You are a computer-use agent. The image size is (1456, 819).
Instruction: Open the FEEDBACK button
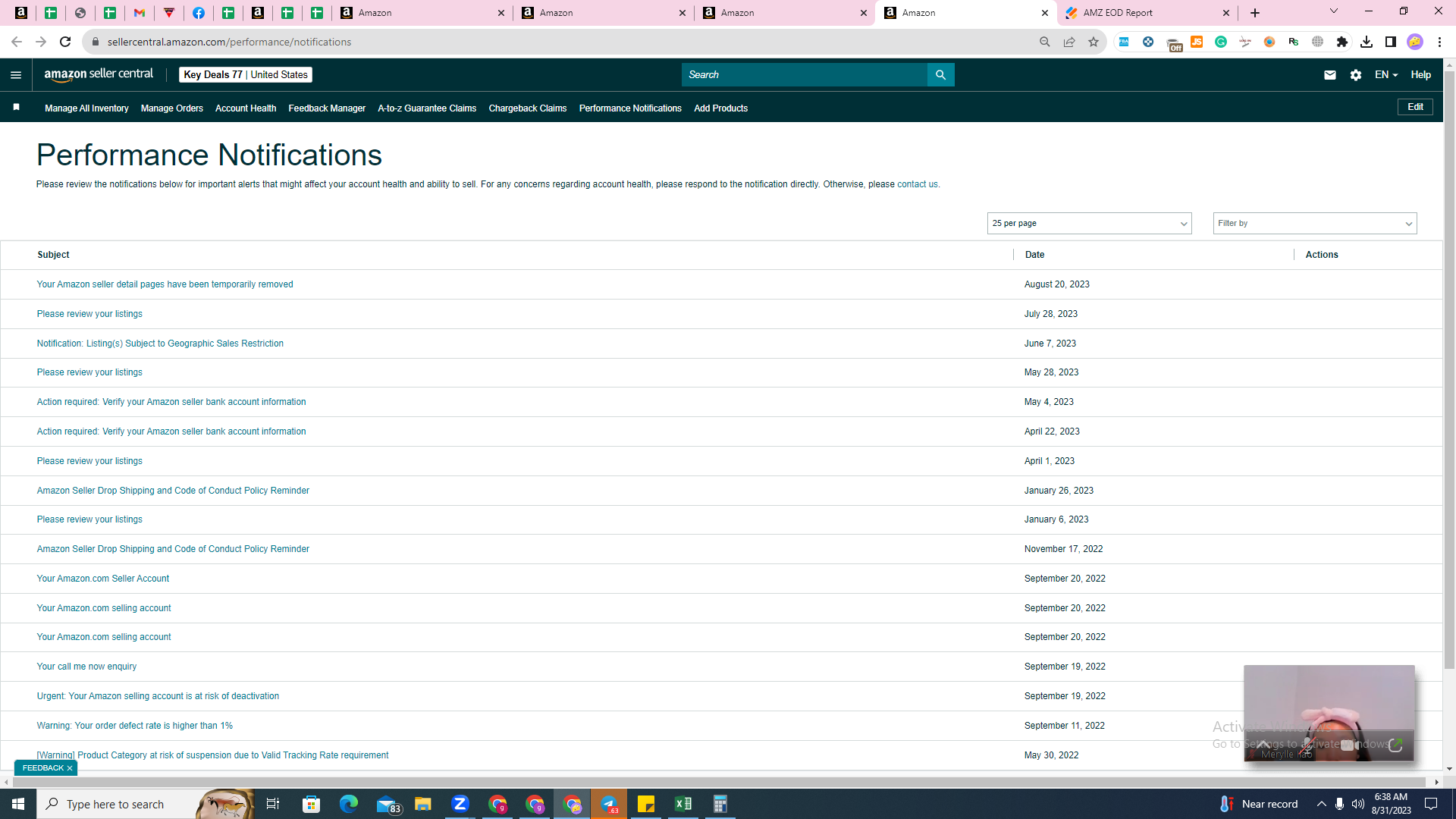click(x=43, y=768)
